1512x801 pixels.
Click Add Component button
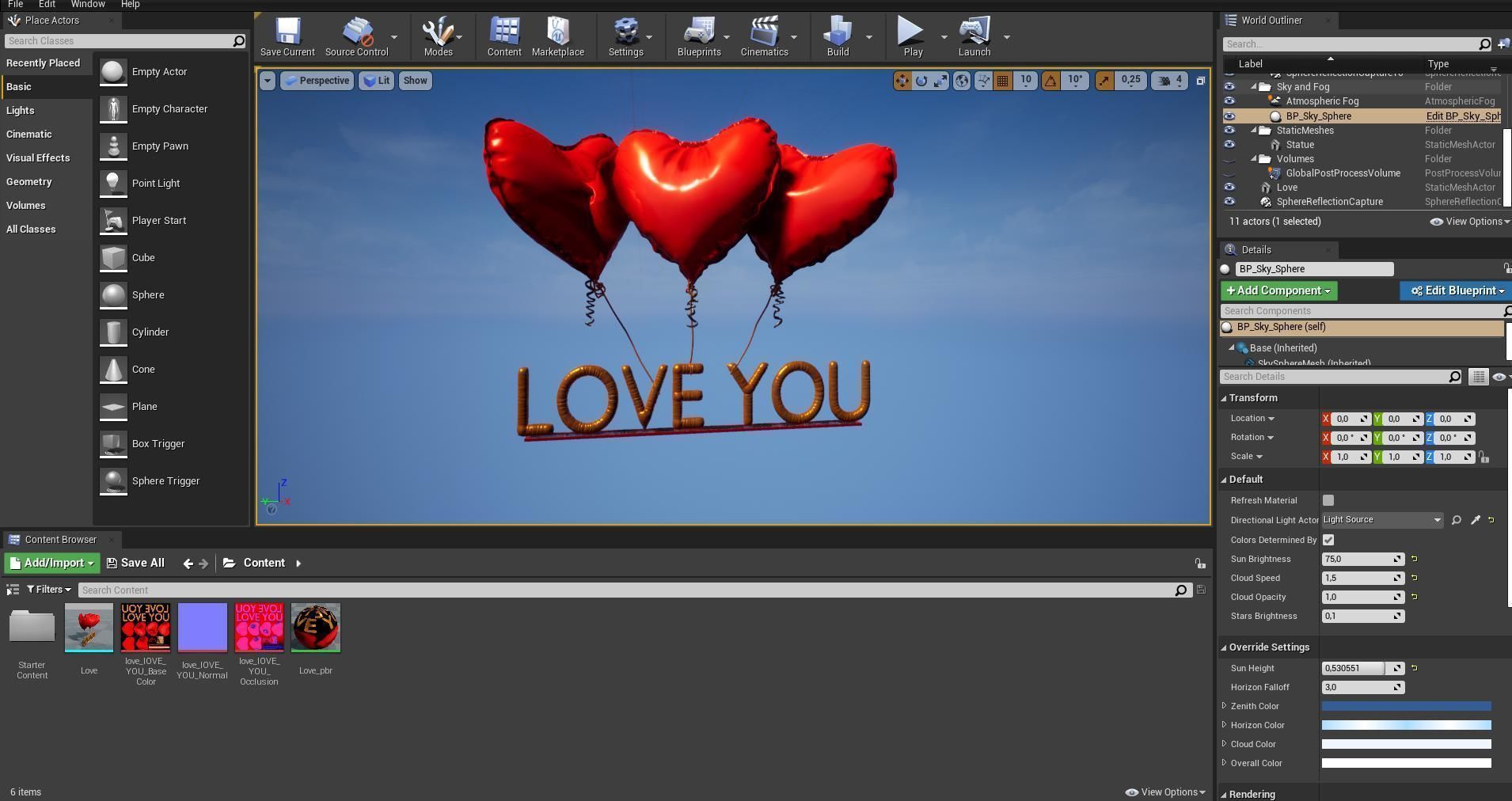[1278, 291]
